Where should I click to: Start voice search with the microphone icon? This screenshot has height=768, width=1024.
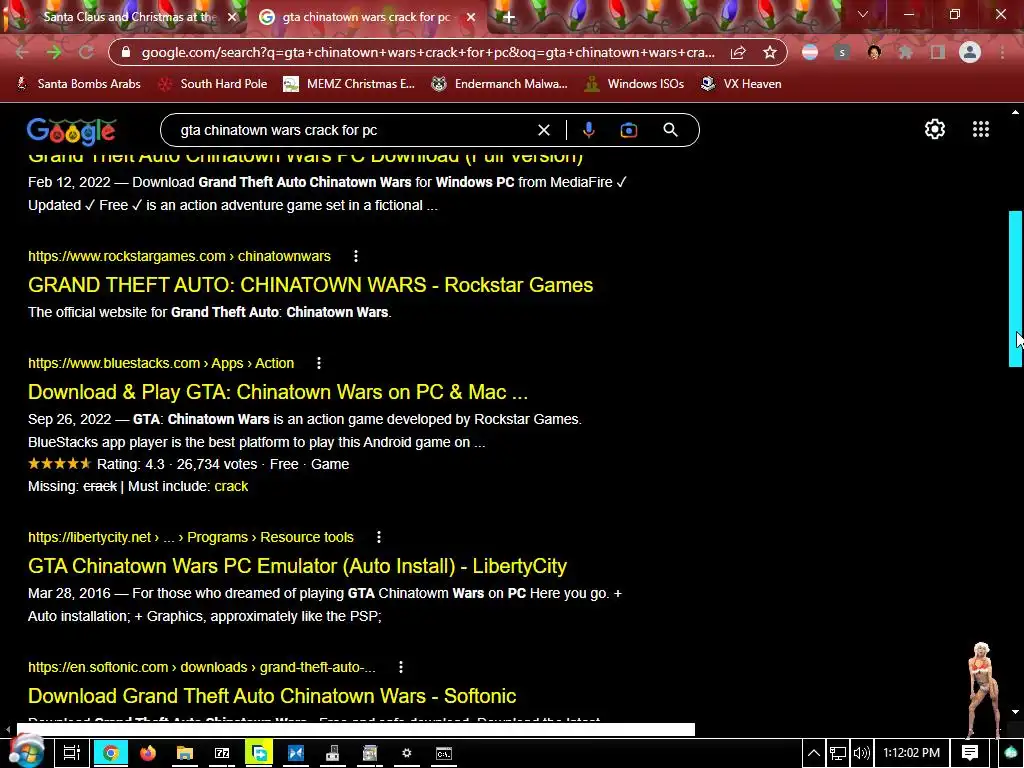[x=588, y=130]
